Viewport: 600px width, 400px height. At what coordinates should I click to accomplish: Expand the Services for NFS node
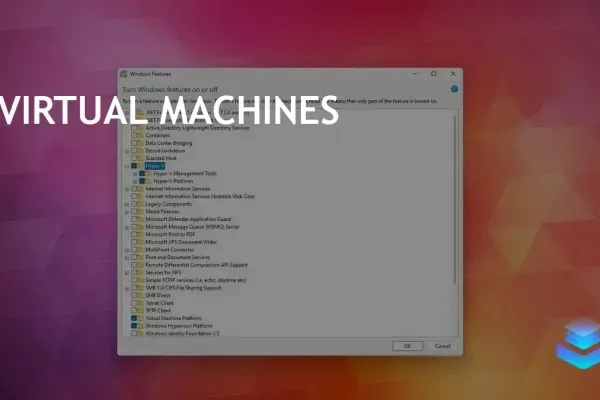click(x=127, y=273)
